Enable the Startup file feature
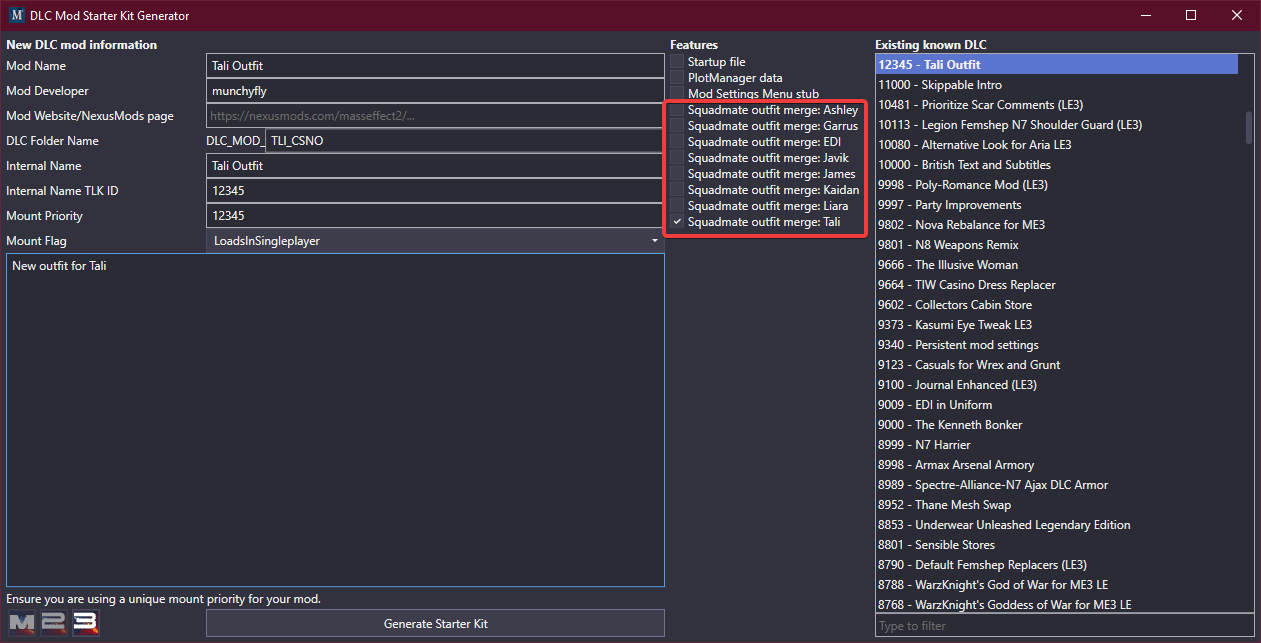Image resolution: width=1261 pixels, height=643 pixels. click(677, 62)
